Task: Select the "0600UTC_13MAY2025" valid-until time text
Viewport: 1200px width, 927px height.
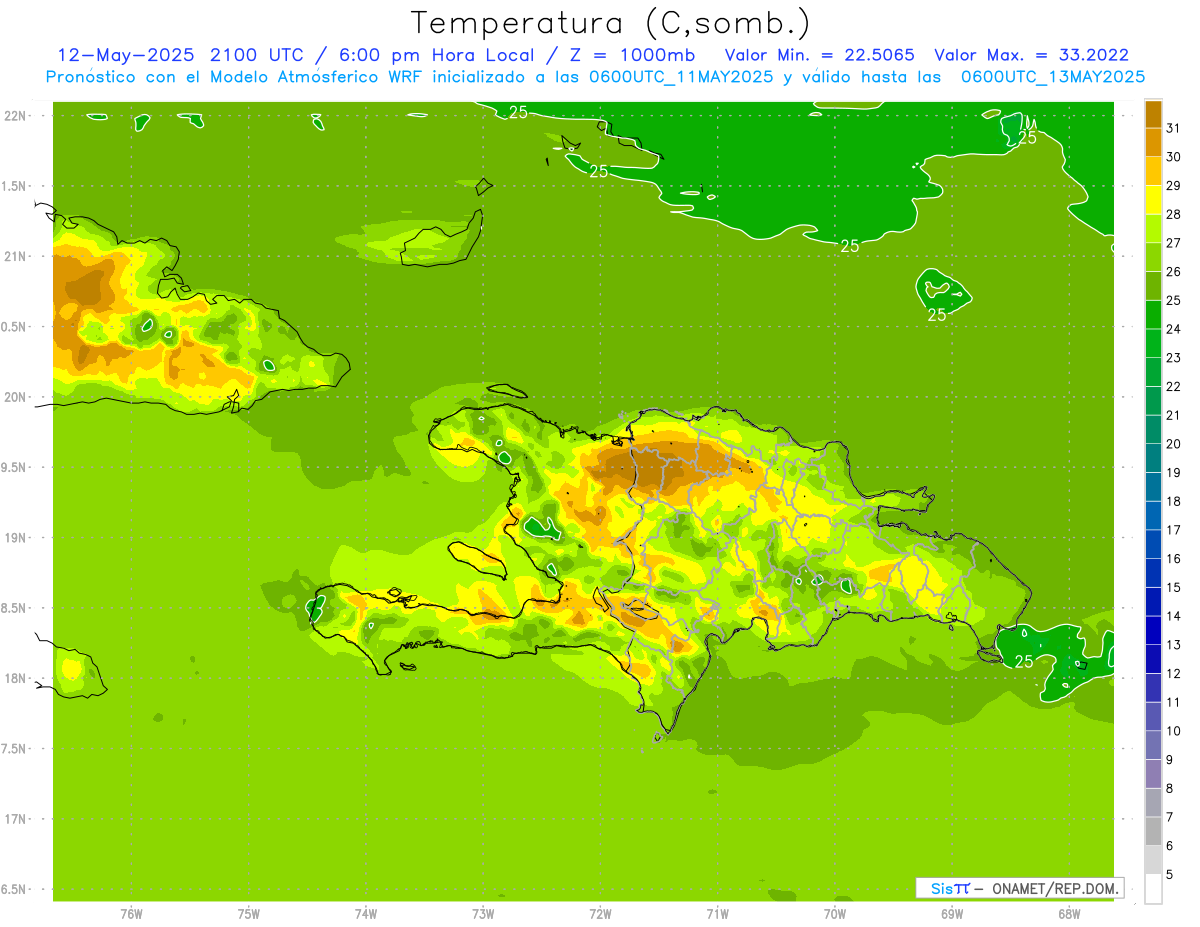Action: click(x=1053, y=77)
